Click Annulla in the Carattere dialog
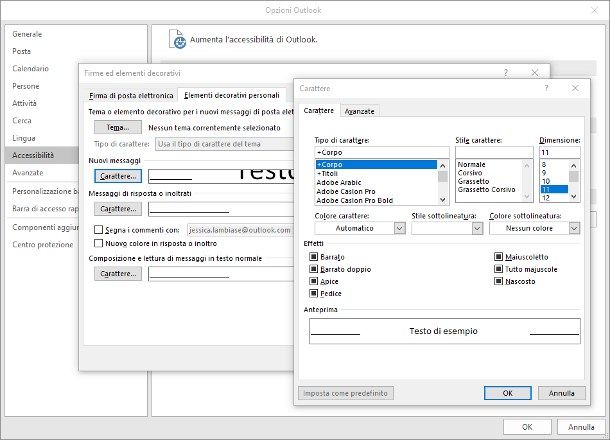Viewport: 610px width, 440px height. [561, 393]
